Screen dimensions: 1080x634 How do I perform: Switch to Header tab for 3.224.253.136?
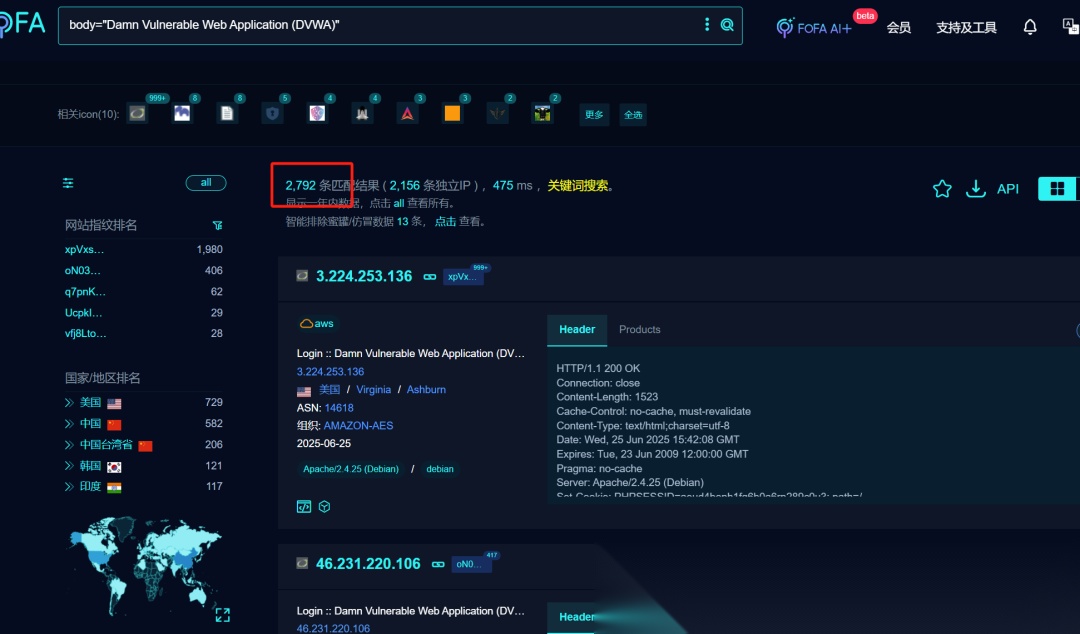coord(577,330)
